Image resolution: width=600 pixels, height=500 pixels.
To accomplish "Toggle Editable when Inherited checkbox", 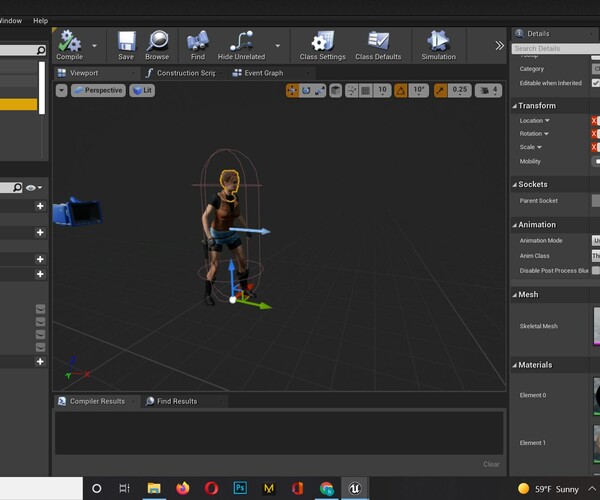I will [596, 83].
